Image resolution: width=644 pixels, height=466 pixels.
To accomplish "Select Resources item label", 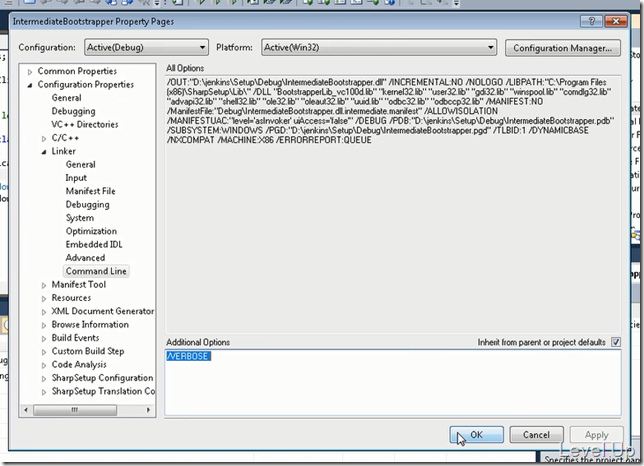I will tap(71, 298).
